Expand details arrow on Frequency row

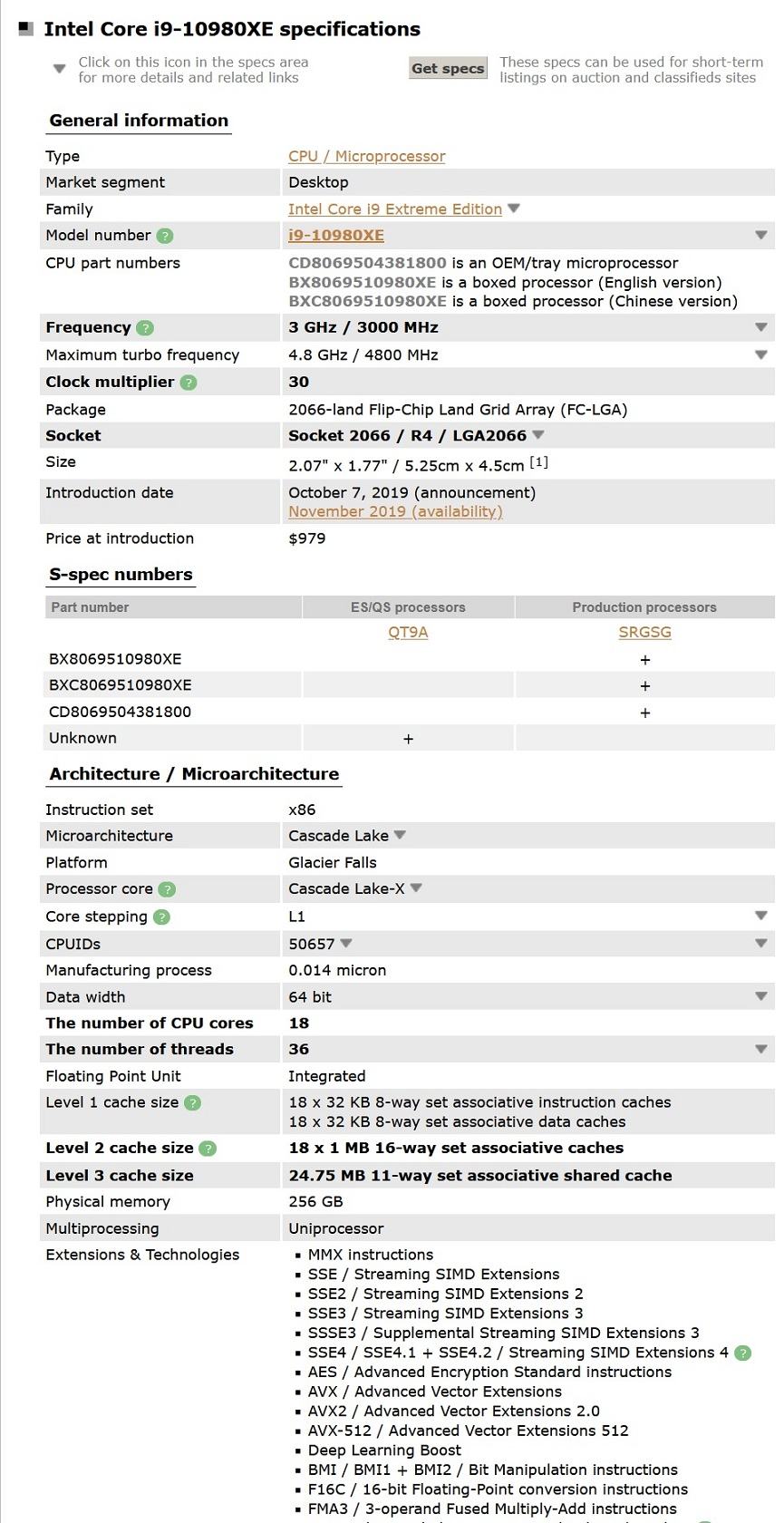tap(761, 327)
